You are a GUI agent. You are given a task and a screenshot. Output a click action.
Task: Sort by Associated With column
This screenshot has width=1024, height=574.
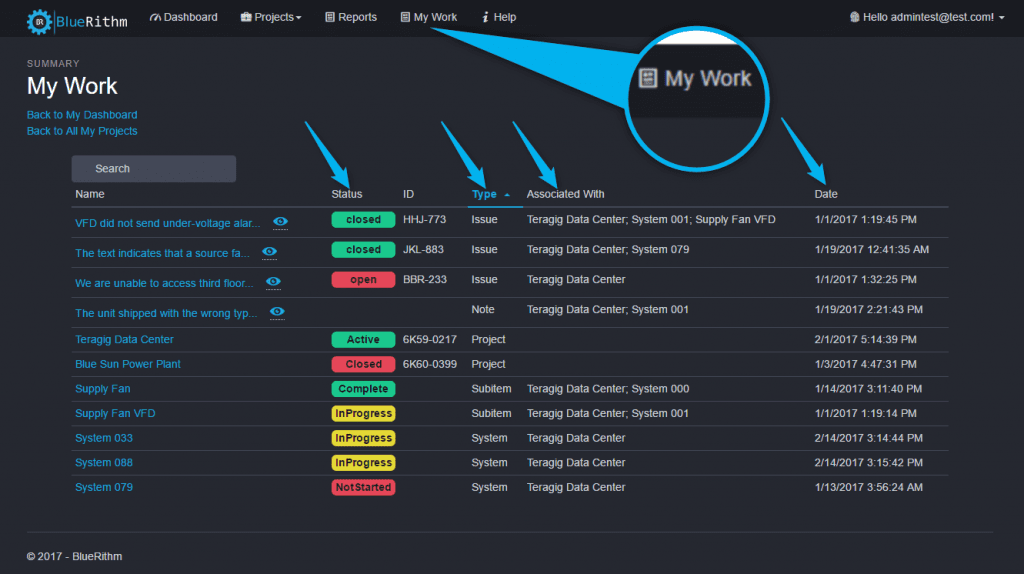[x=565, y=194]
